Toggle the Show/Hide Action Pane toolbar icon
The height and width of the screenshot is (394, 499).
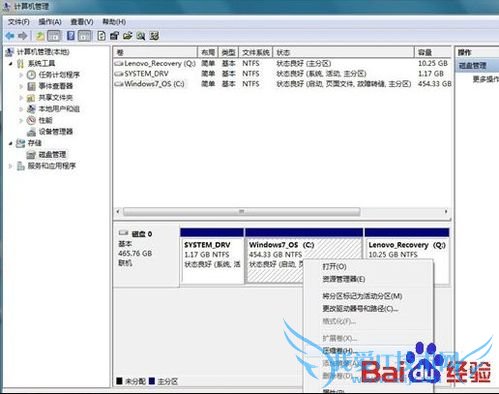(85, 36)
